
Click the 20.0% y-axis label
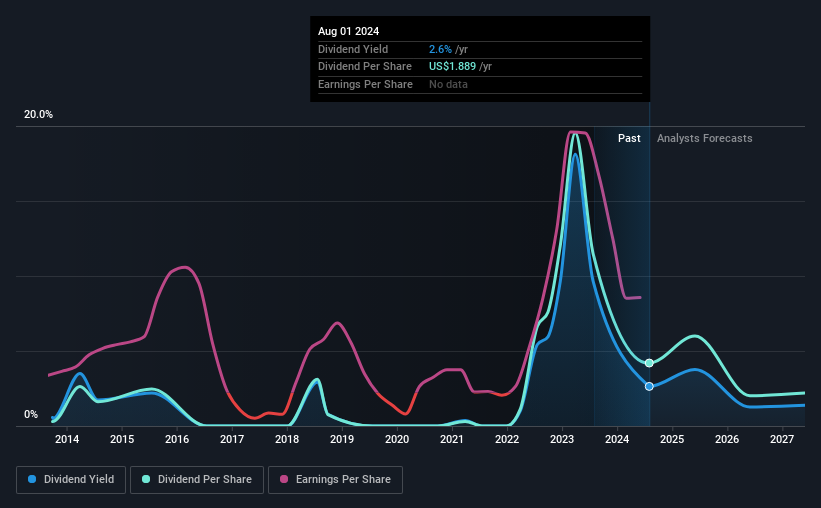coord(38,115)
